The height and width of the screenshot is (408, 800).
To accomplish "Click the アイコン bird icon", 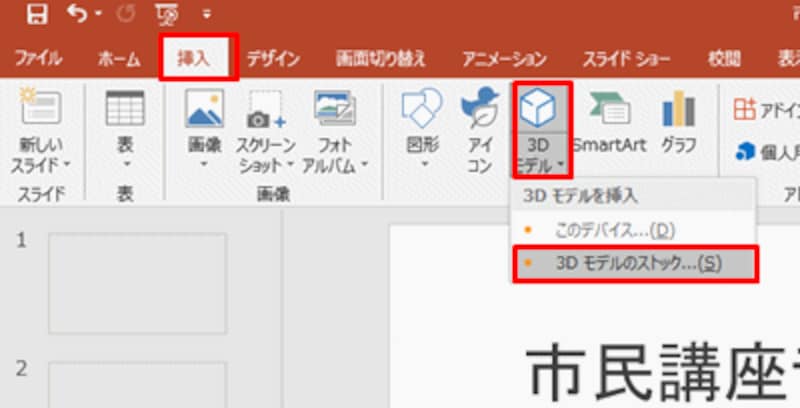I will point(480,106).
